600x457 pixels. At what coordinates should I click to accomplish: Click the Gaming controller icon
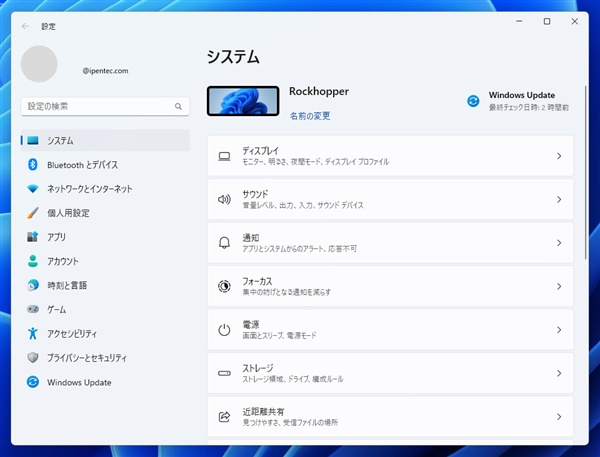(33, 309)
